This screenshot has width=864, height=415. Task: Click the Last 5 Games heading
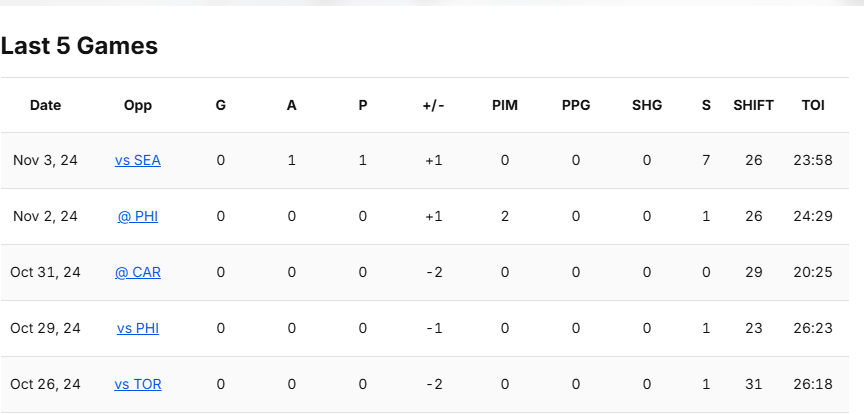click(x=80, y=45)
